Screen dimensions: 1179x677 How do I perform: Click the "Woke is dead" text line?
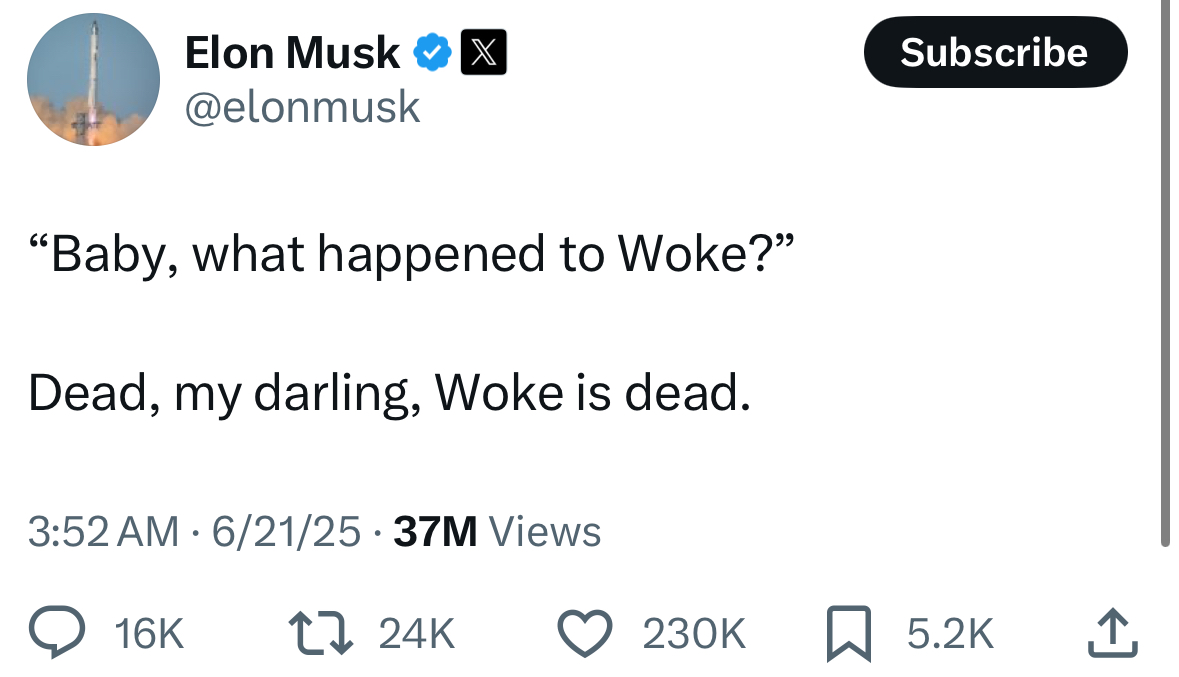point(388,395)
